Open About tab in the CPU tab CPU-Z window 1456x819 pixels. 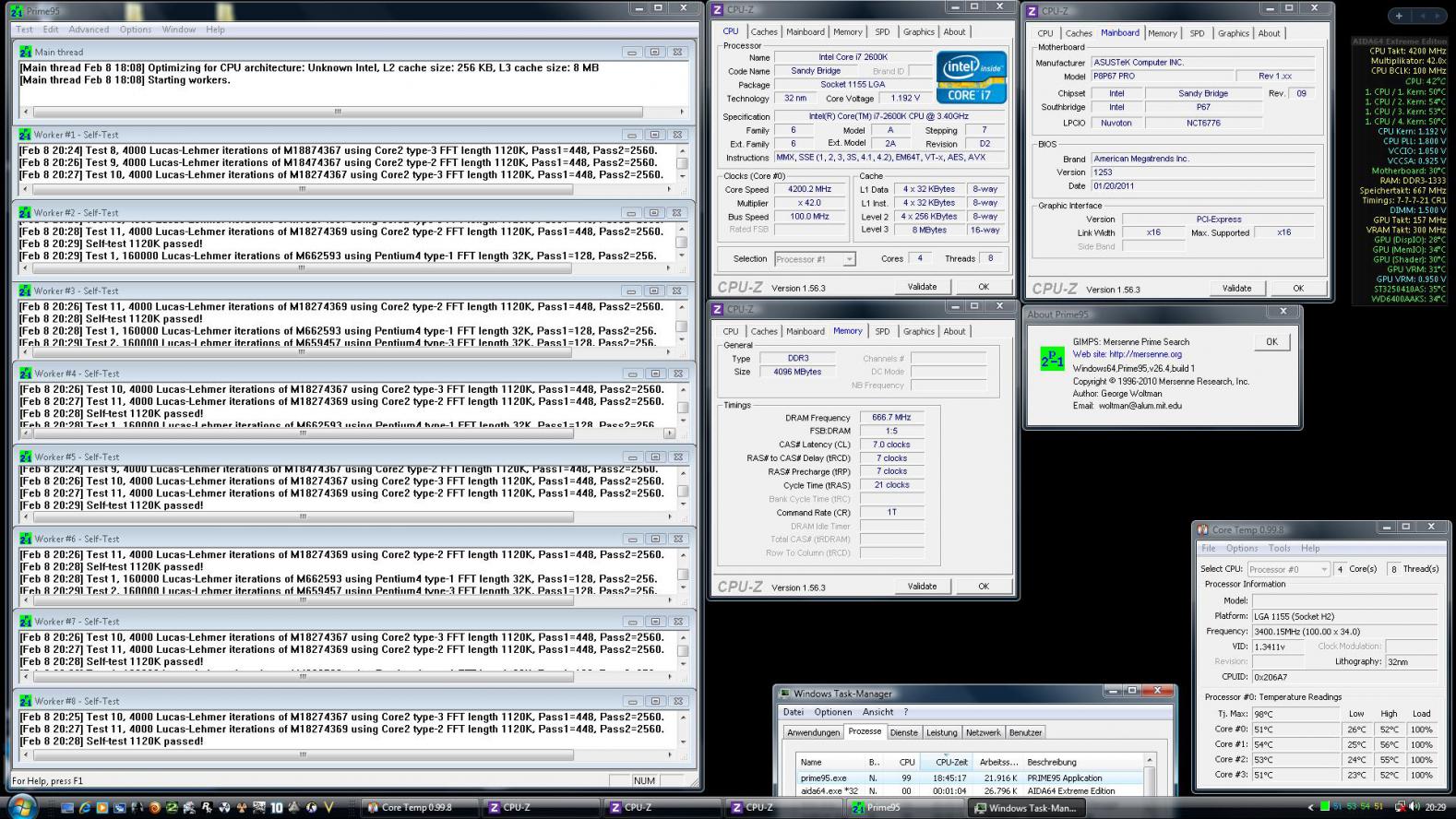(x=954, y=32)
